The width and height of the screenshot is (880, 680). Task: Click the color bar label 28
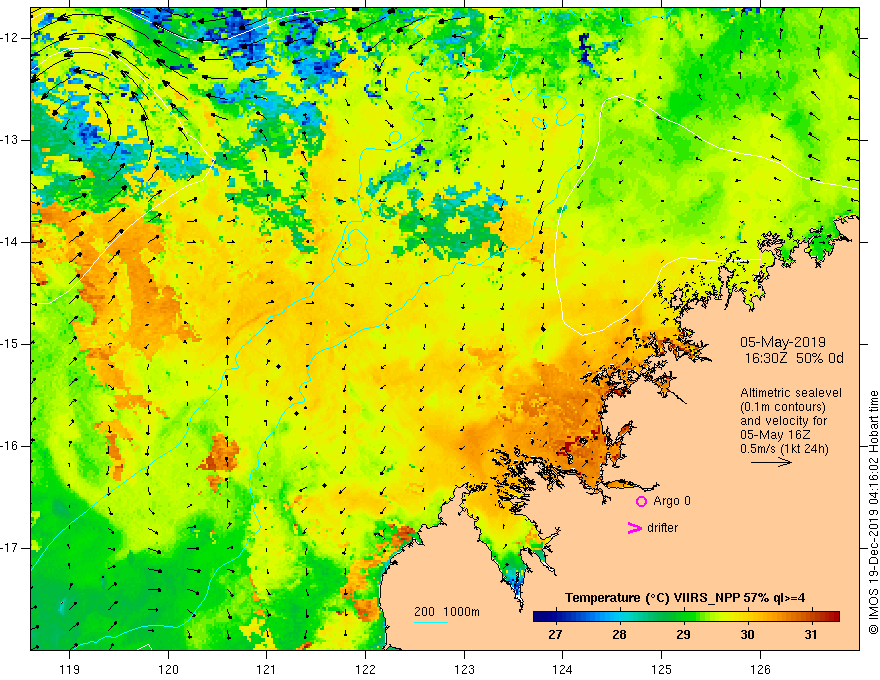(619, 635)
